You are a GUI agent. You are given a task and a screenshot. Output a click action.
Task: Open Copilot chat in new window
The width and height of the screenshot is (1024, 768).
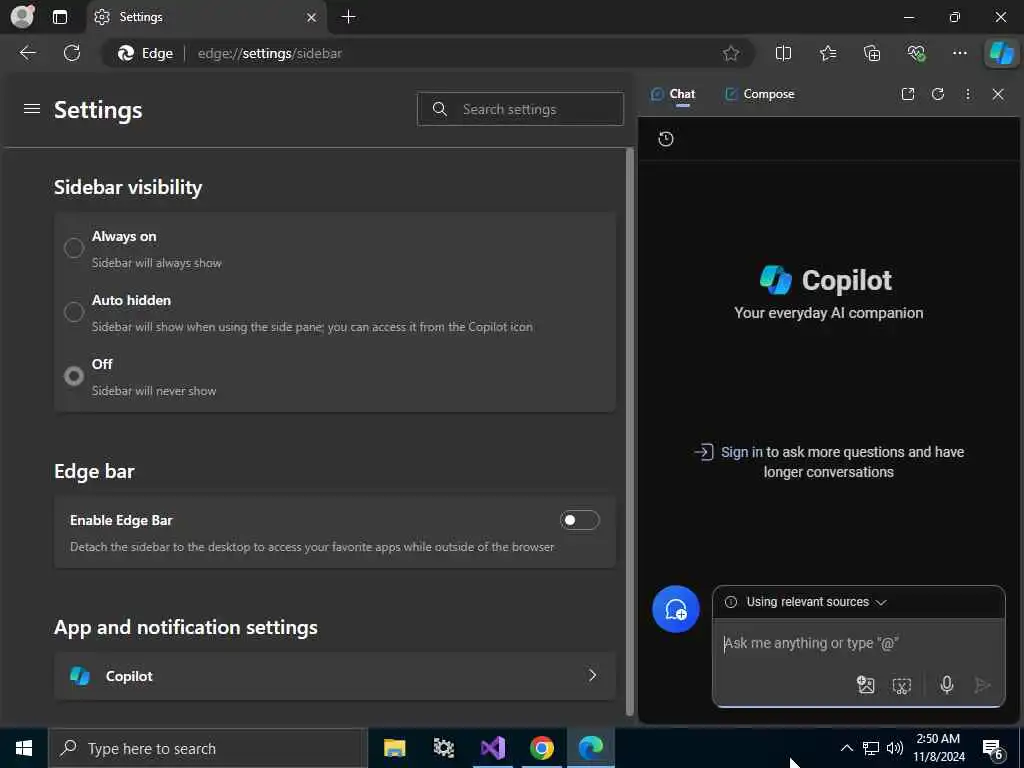[908, 94]
